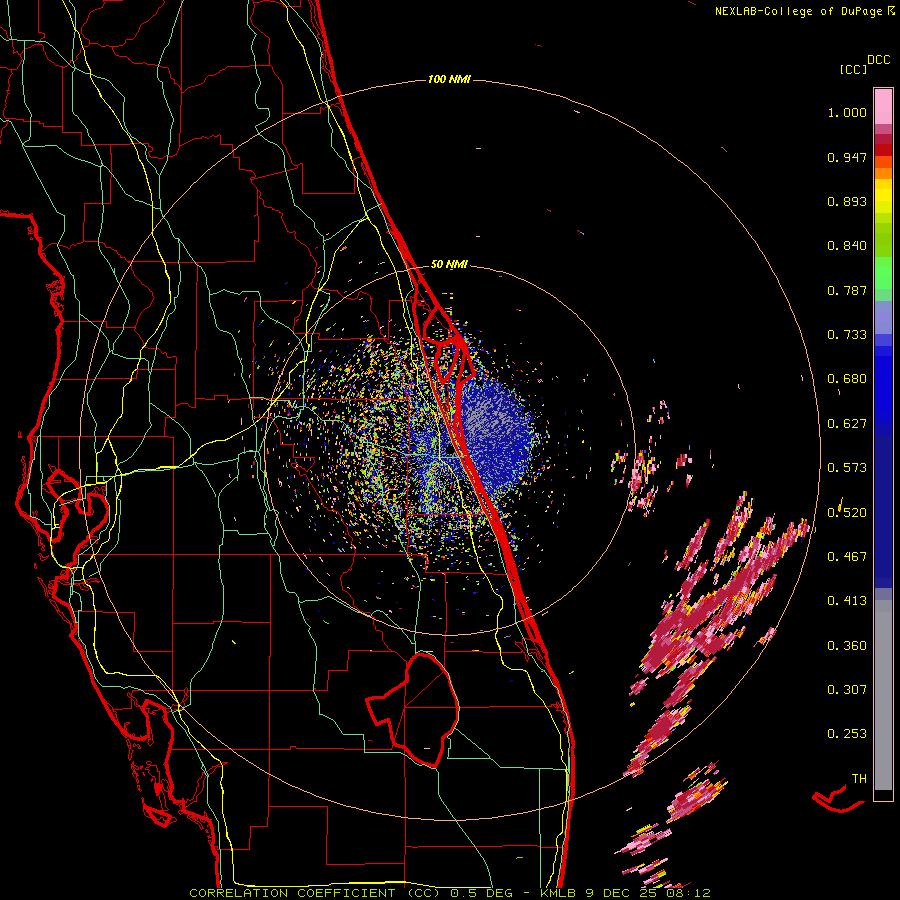The image size is (900, 900).
Task: Click the 0.413 scale value
Action: (847, 601)
